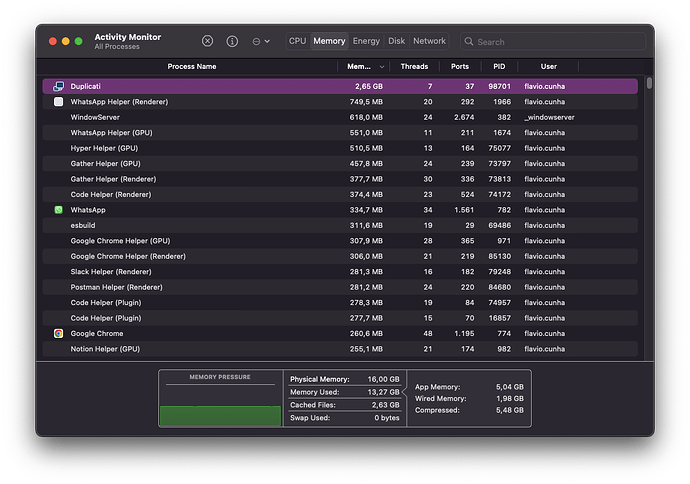The image size is (690, 484).
Task: Sort by PID column
Action: (499, 66)
